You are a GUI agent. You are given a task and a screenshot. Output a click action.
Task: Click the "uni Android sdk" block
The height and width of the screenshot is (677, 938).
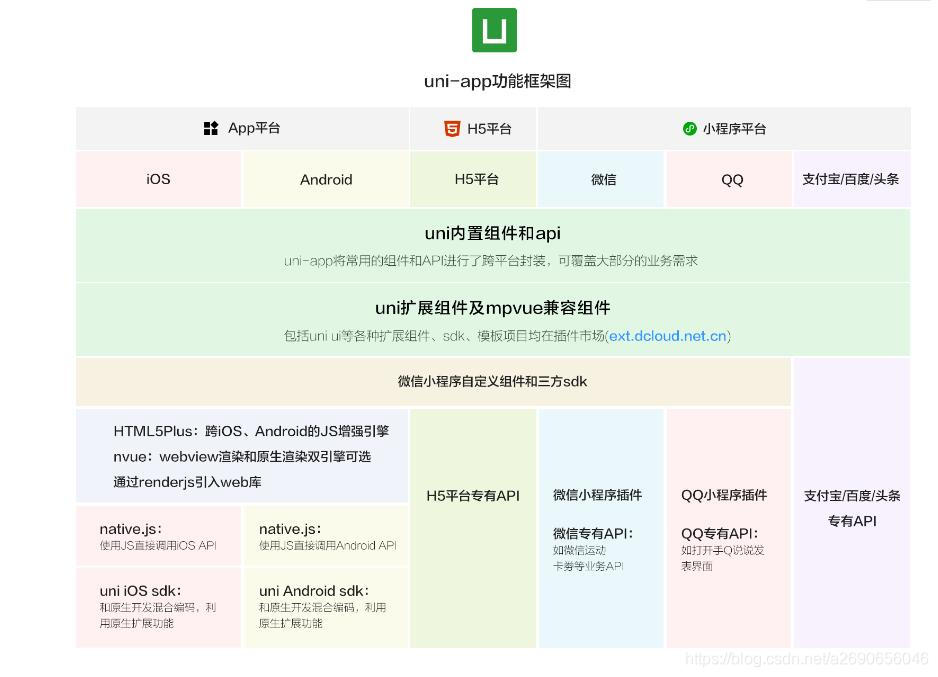[x=327, y=607]
